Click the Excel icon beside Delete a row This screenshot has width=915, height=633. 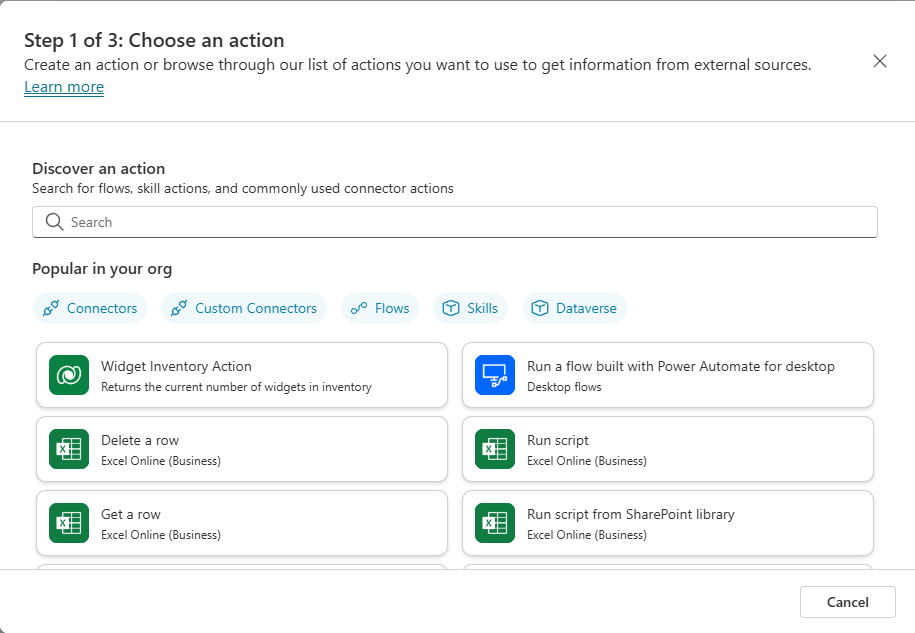coord(69,449)
